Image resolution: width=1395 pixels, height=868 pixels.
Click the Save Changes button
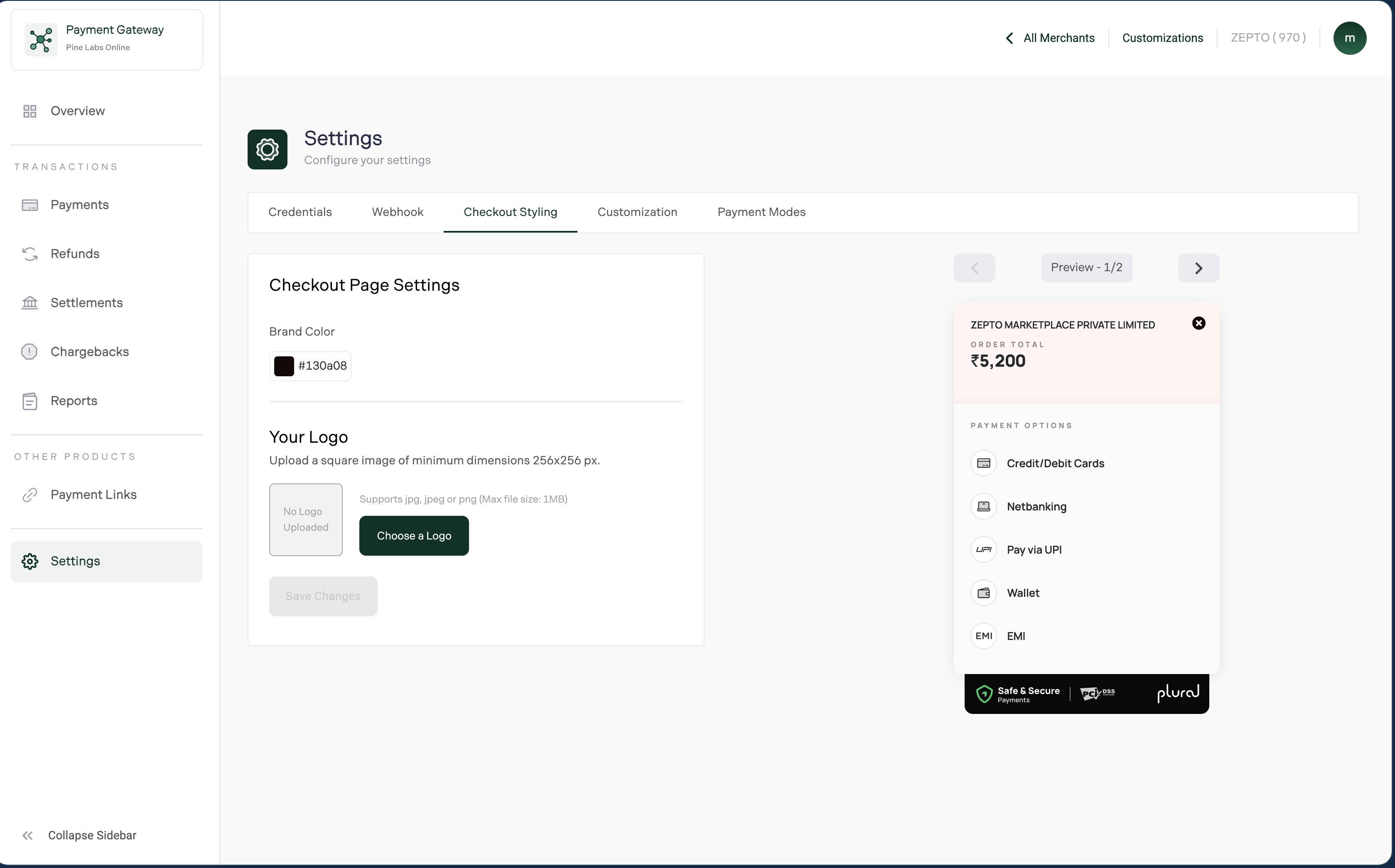point(323,596)
